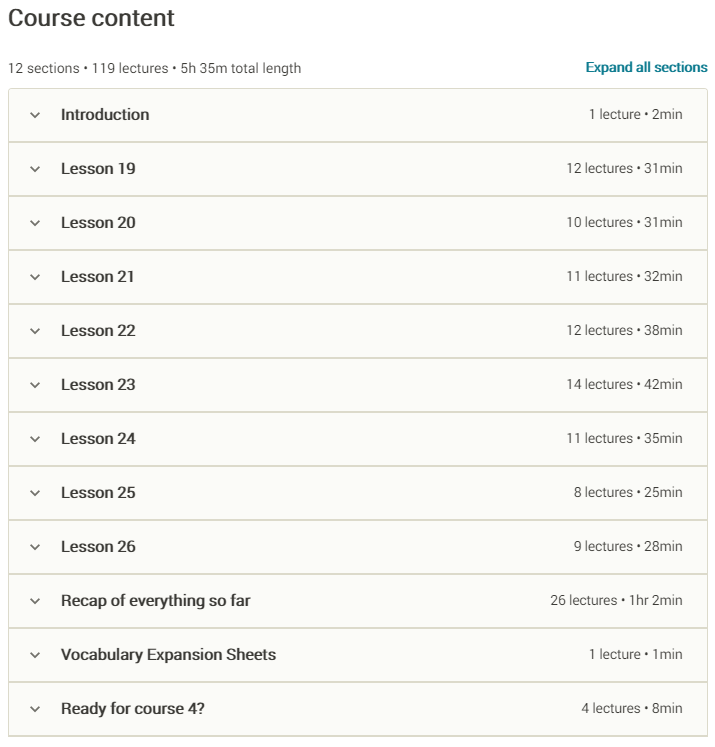Expand Lesson 23 with the arrow icon
Screen dimensions: 715x747
click(x=35, y=385)
